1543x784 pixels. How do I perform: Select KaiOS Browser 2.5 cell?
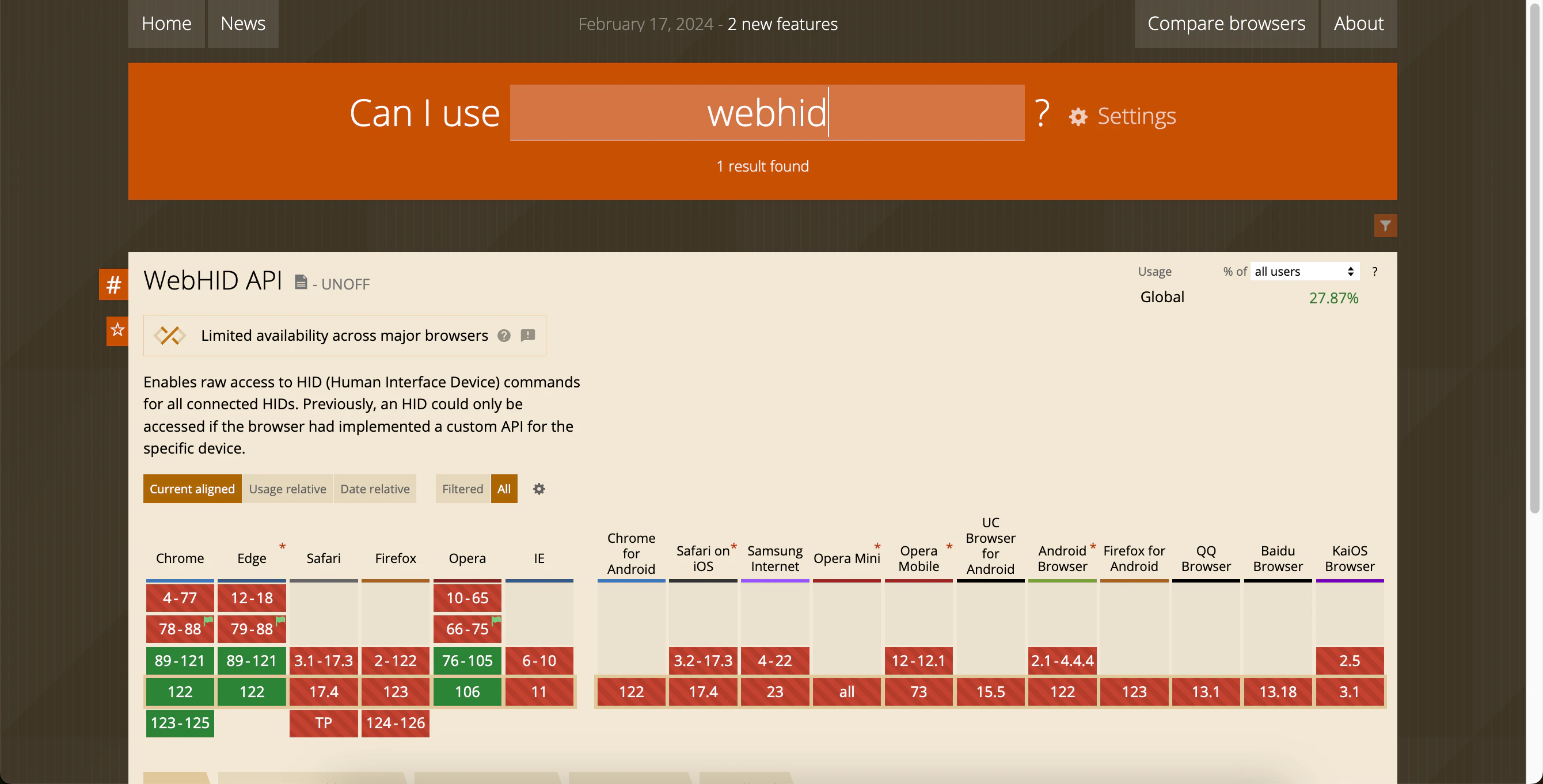1350,661
